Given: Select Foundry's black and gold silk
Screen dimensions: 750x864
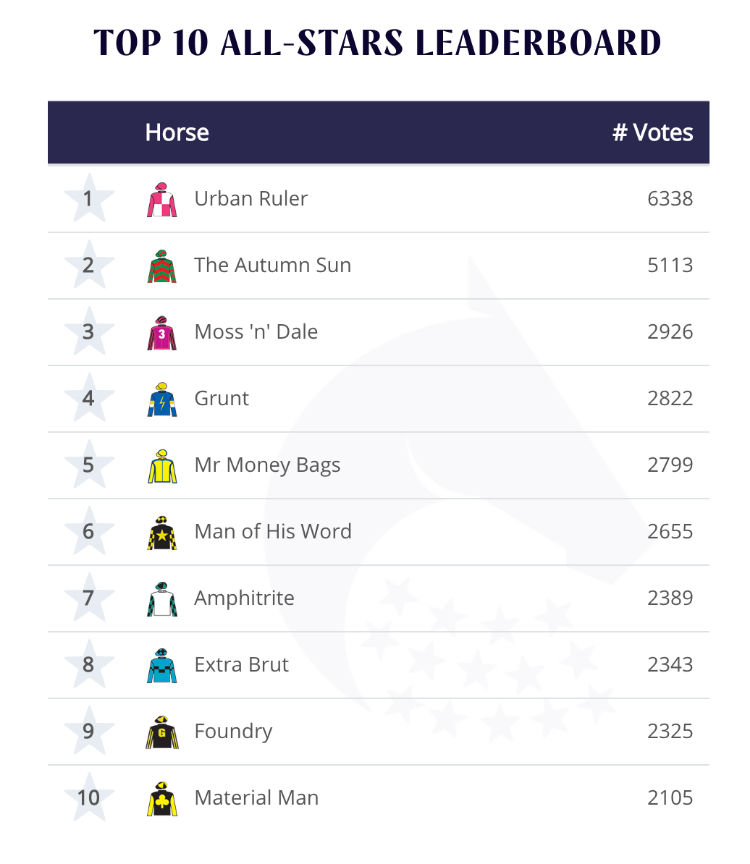Looking at the screenshot, I should pyautogui.click(x=162, y=732).
